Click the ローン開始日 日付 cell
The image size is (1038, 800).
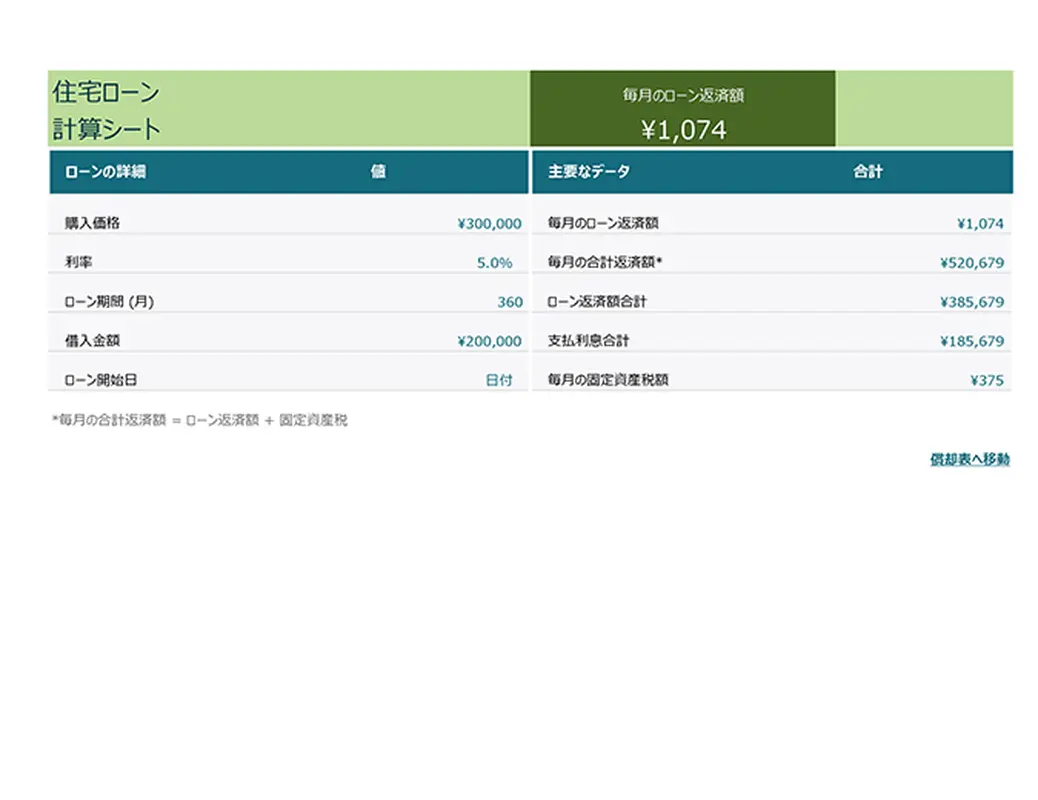[499, 380]
